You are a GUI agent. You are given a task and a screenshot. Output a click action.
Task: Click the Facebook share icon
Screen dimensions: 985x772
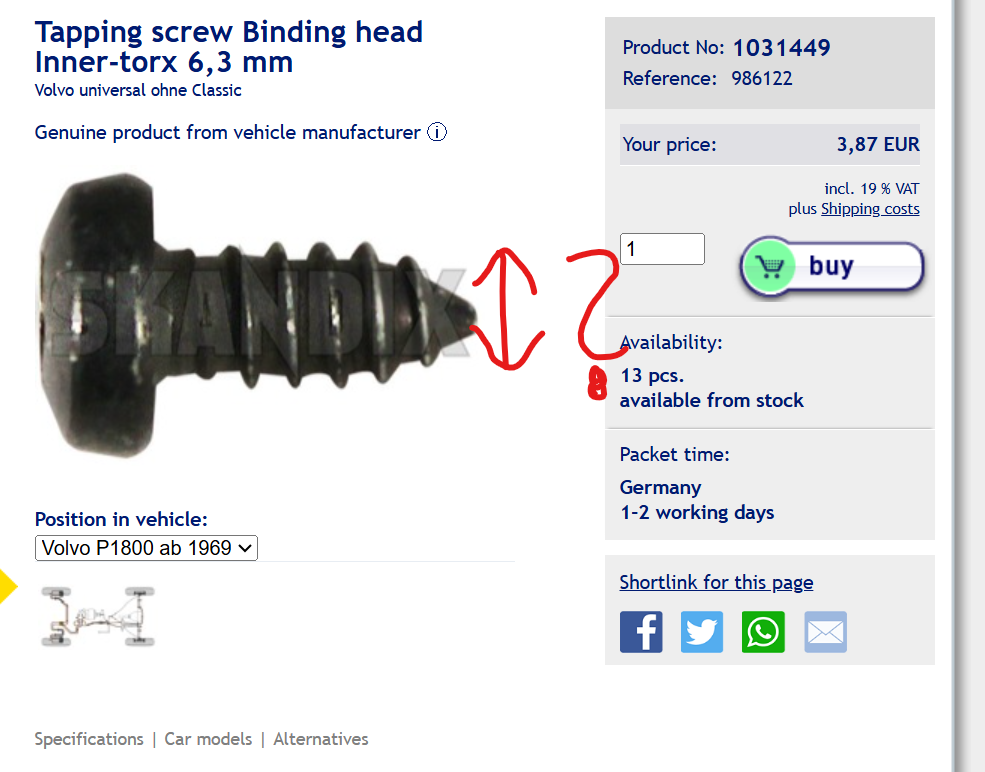[x=641, y=632]
